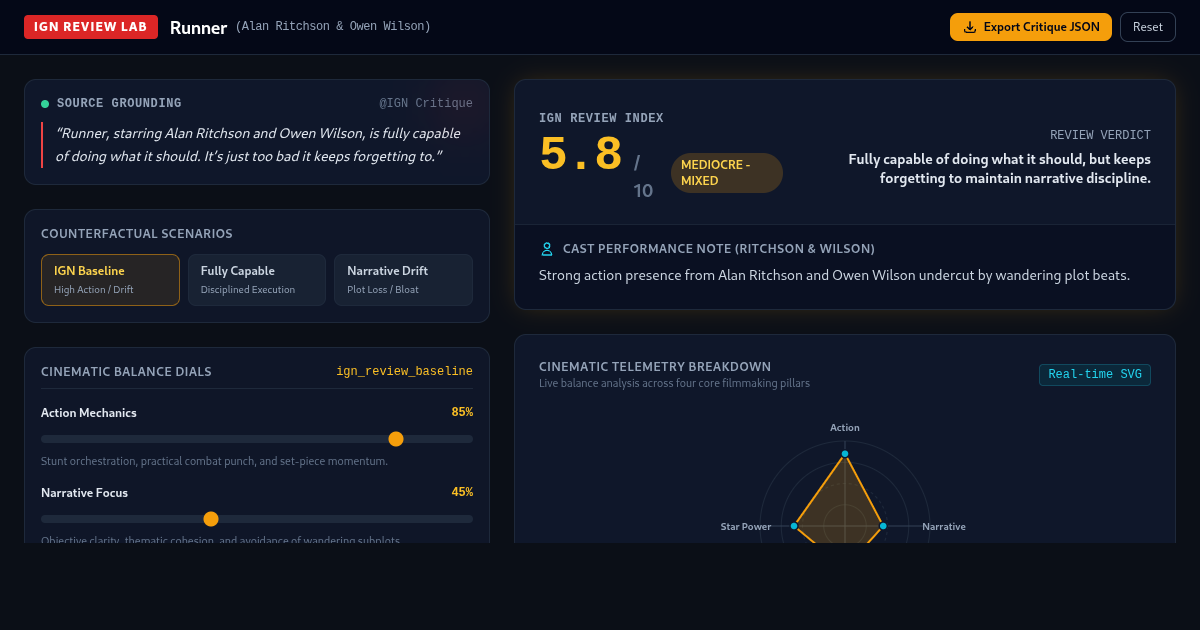Click the Narrative radar axis label
Screen dimensions: 1200x630
[944, 527]
